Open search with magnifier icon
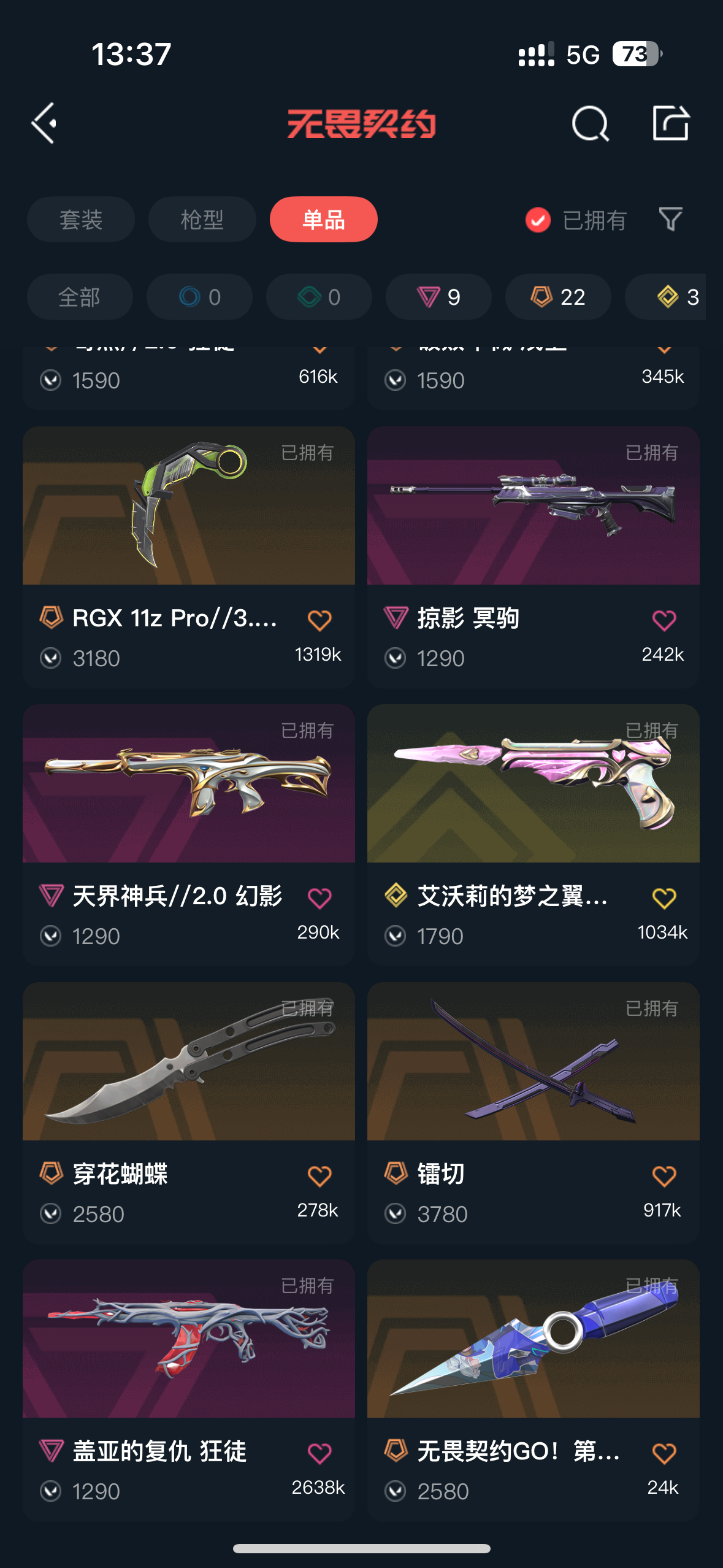 coord(591,123)
